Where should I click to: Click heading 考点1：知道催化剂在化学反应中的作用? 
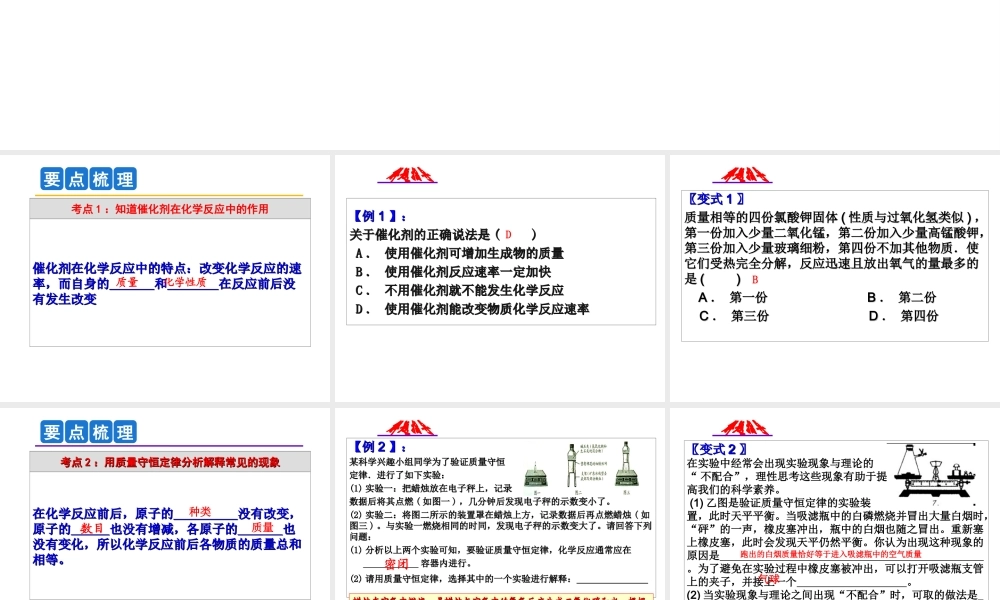point(170,209)
